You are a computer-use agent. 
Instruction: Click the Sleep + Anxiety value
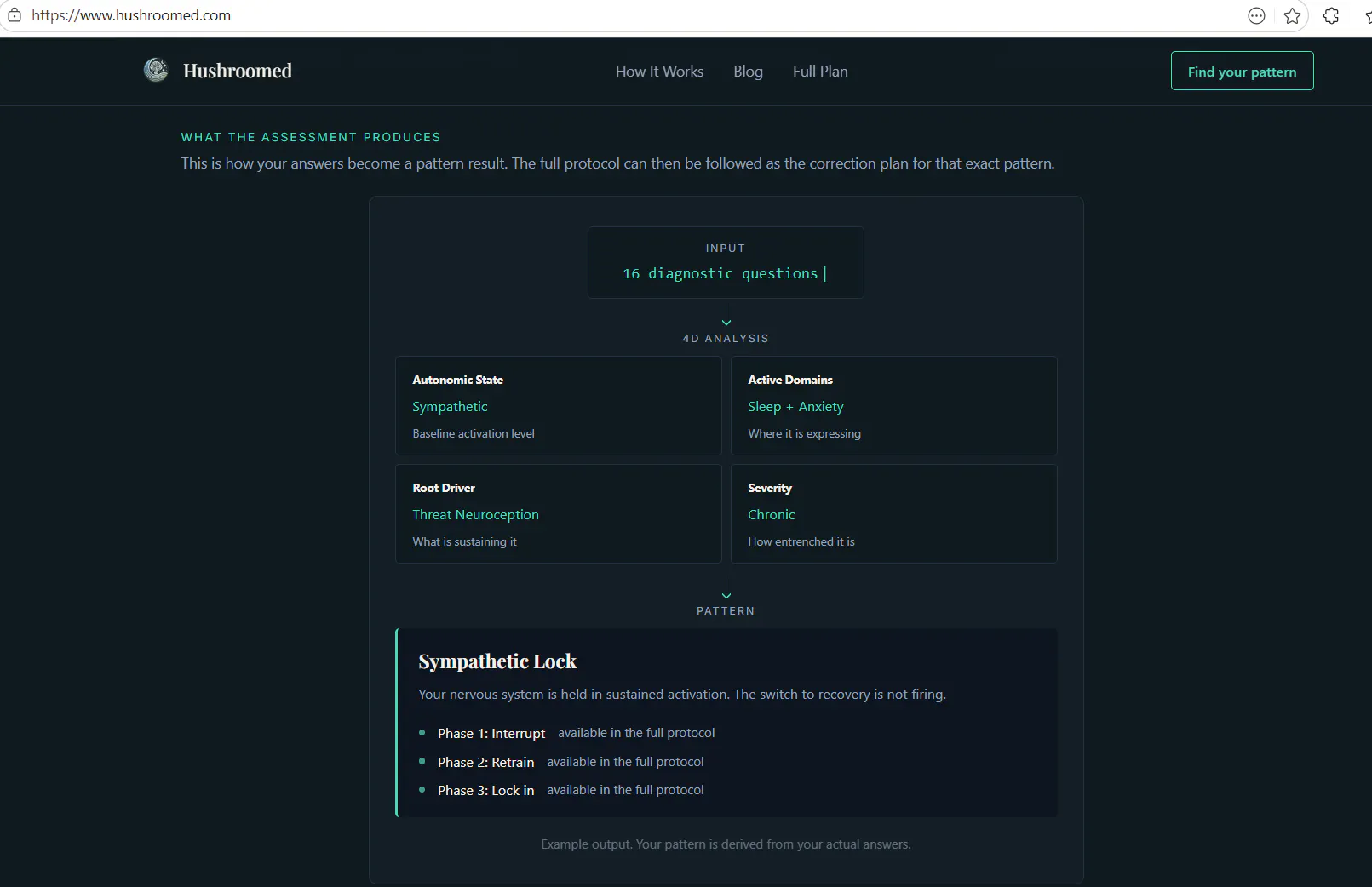click(795, 407)
